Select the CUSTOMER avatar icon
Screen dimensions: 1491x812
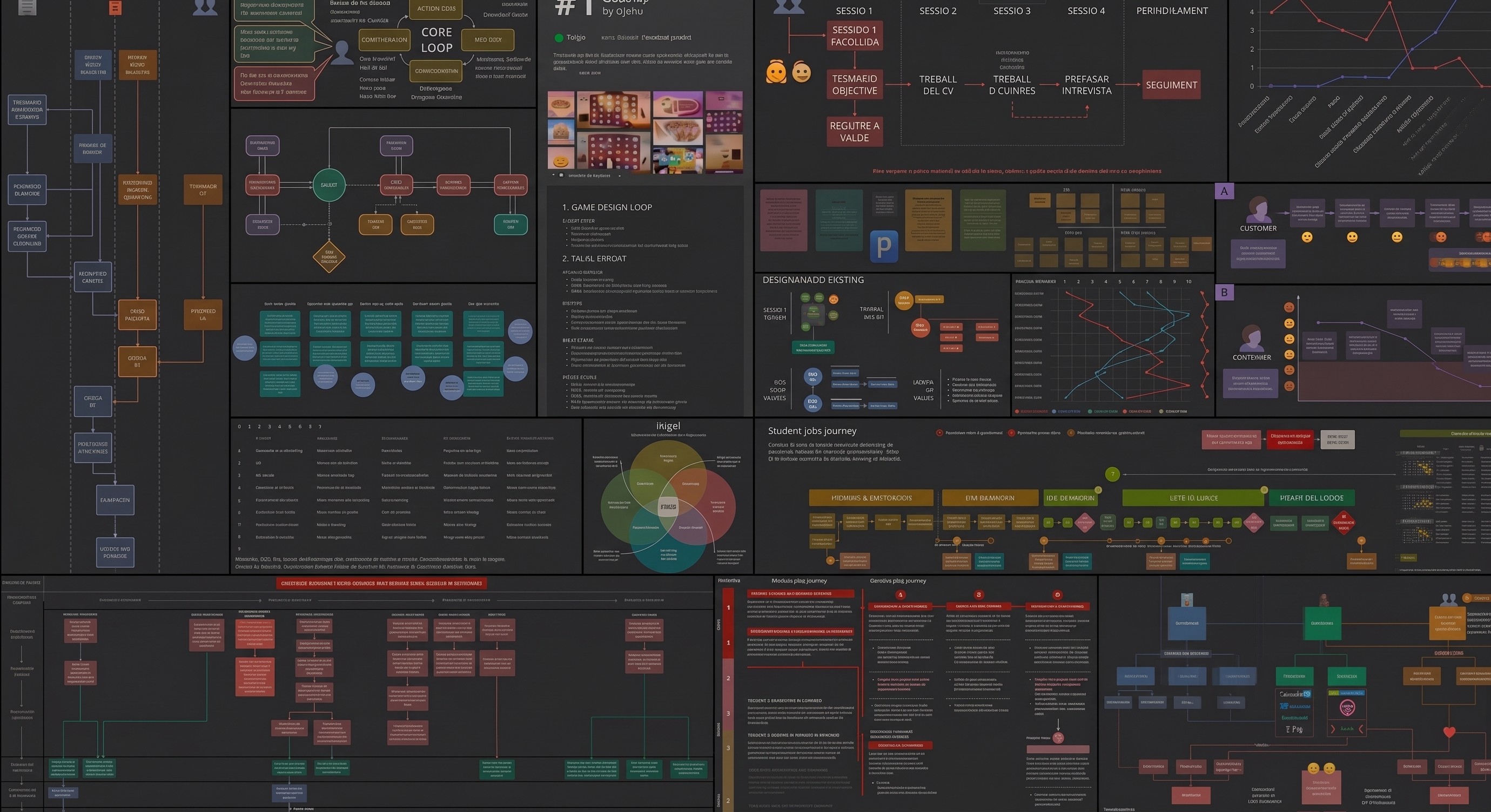1258,209
